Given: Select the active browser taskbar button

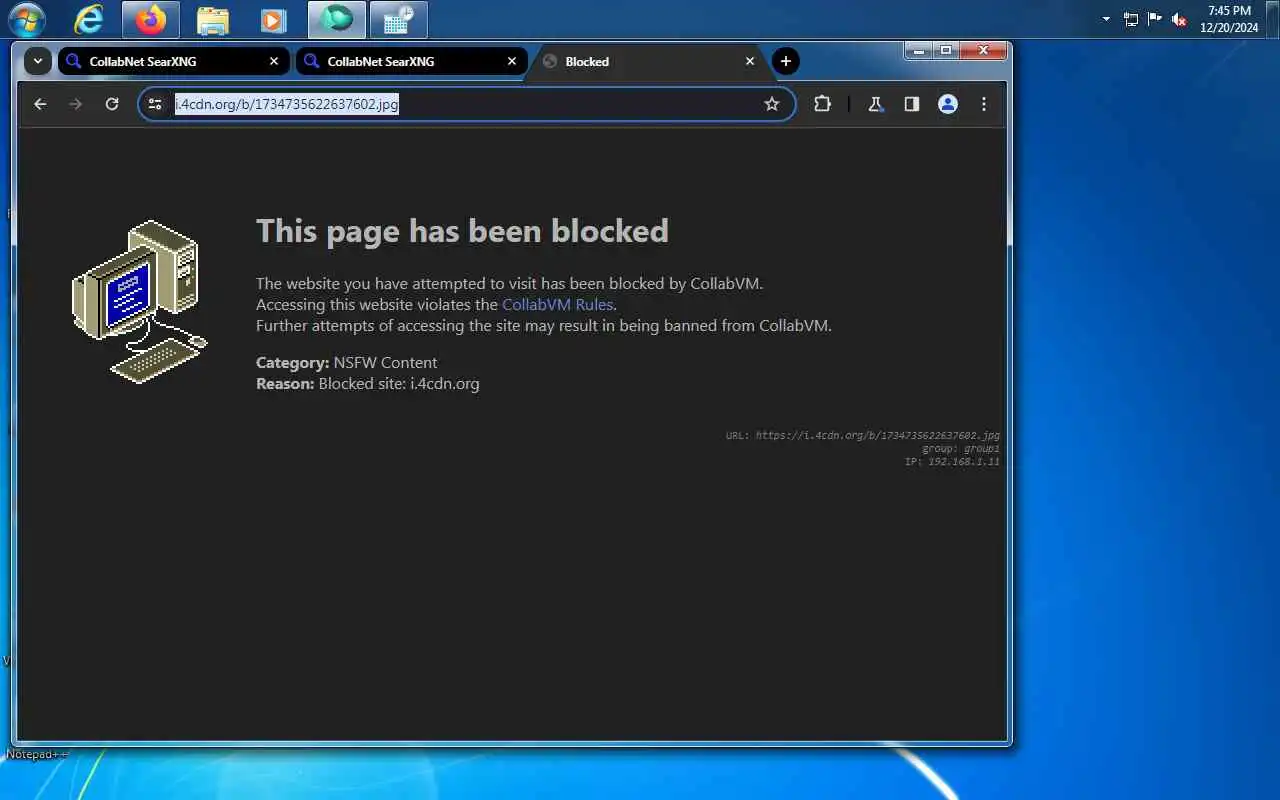Looking at the screenshot, I should (x=337, y=19).
